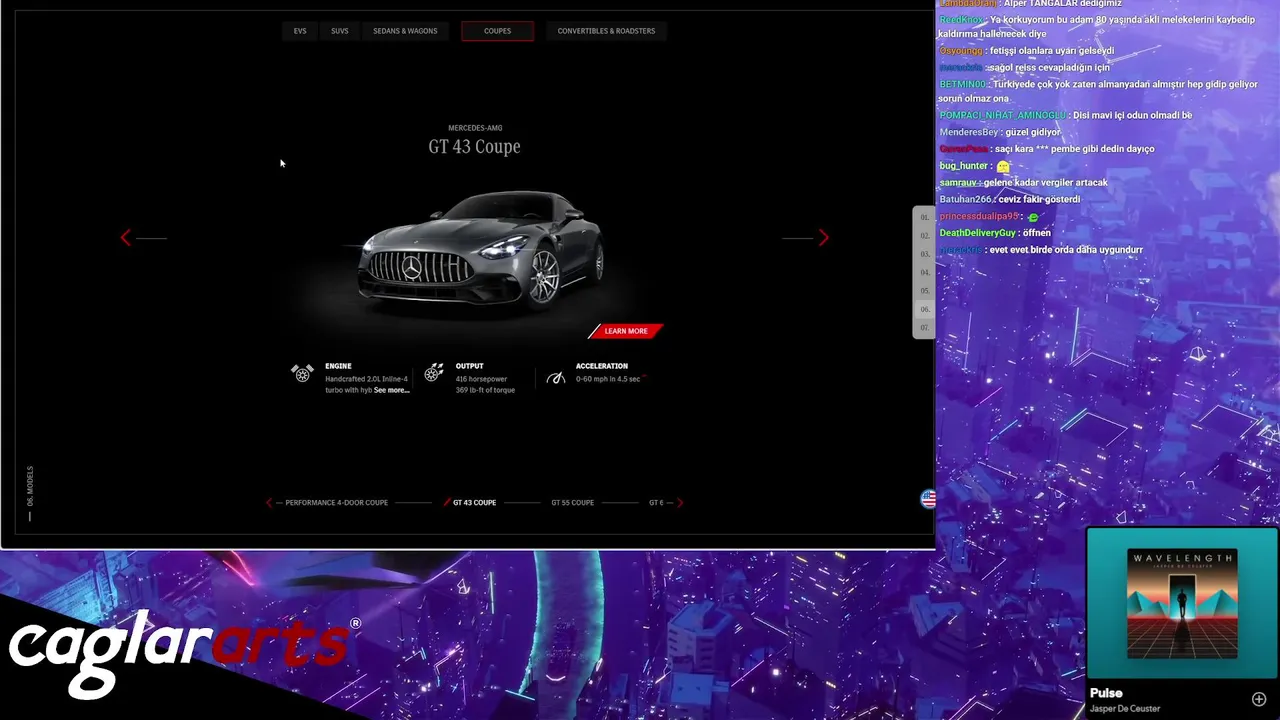1280x720 pixels.
Task: Click the green emote in princessdualipa95's message
Action: click(1033, 217)
